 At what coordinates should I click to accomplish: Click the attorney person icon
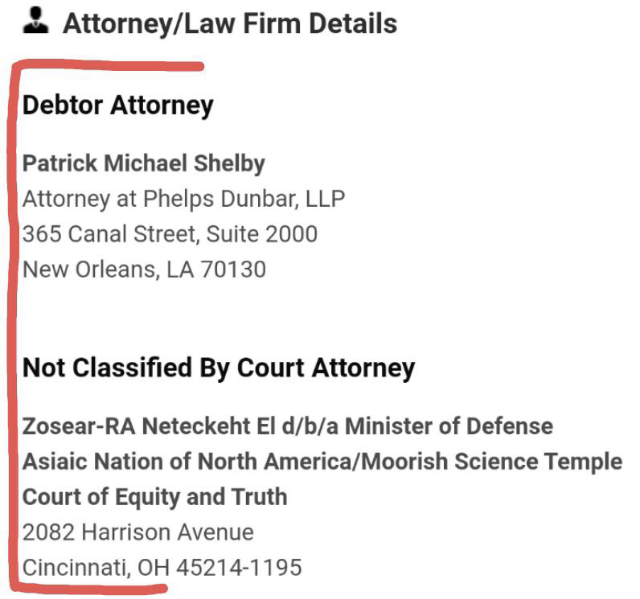(x=36, y=20)
